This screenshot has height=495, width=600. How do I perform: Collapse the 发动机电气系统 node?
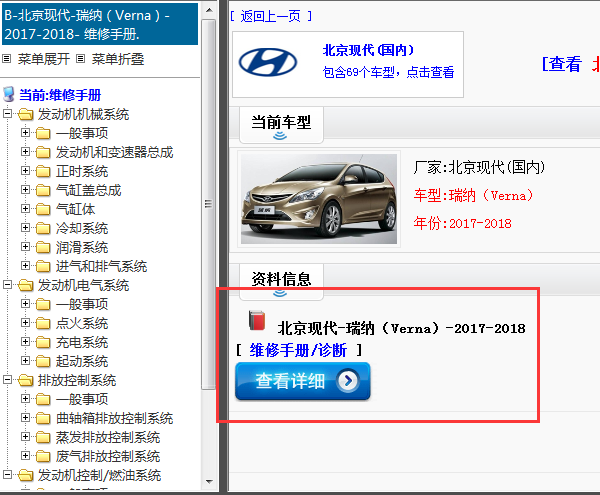[x=7, y=285]
